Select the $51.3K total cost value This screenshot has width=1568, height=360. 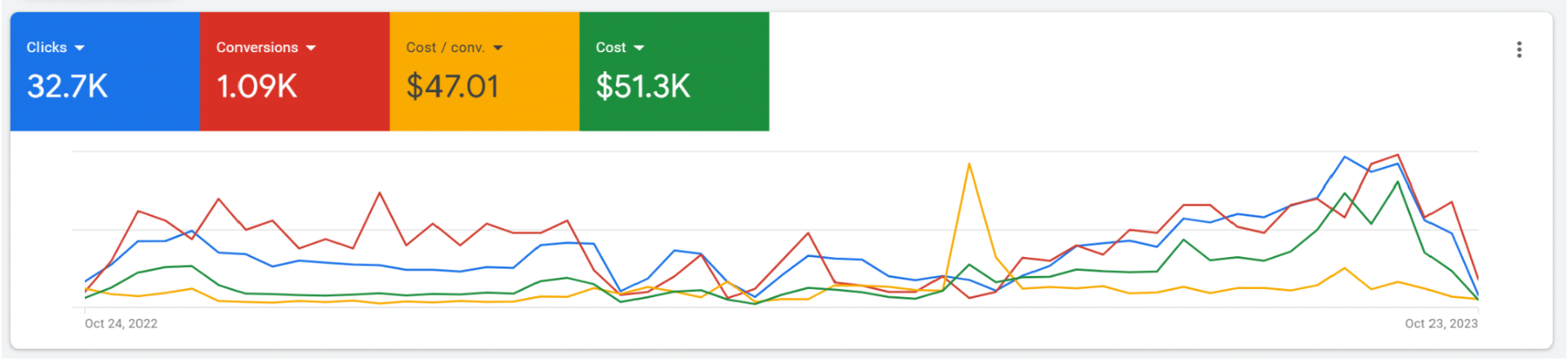pyautogui.click(x=643, y=86)
